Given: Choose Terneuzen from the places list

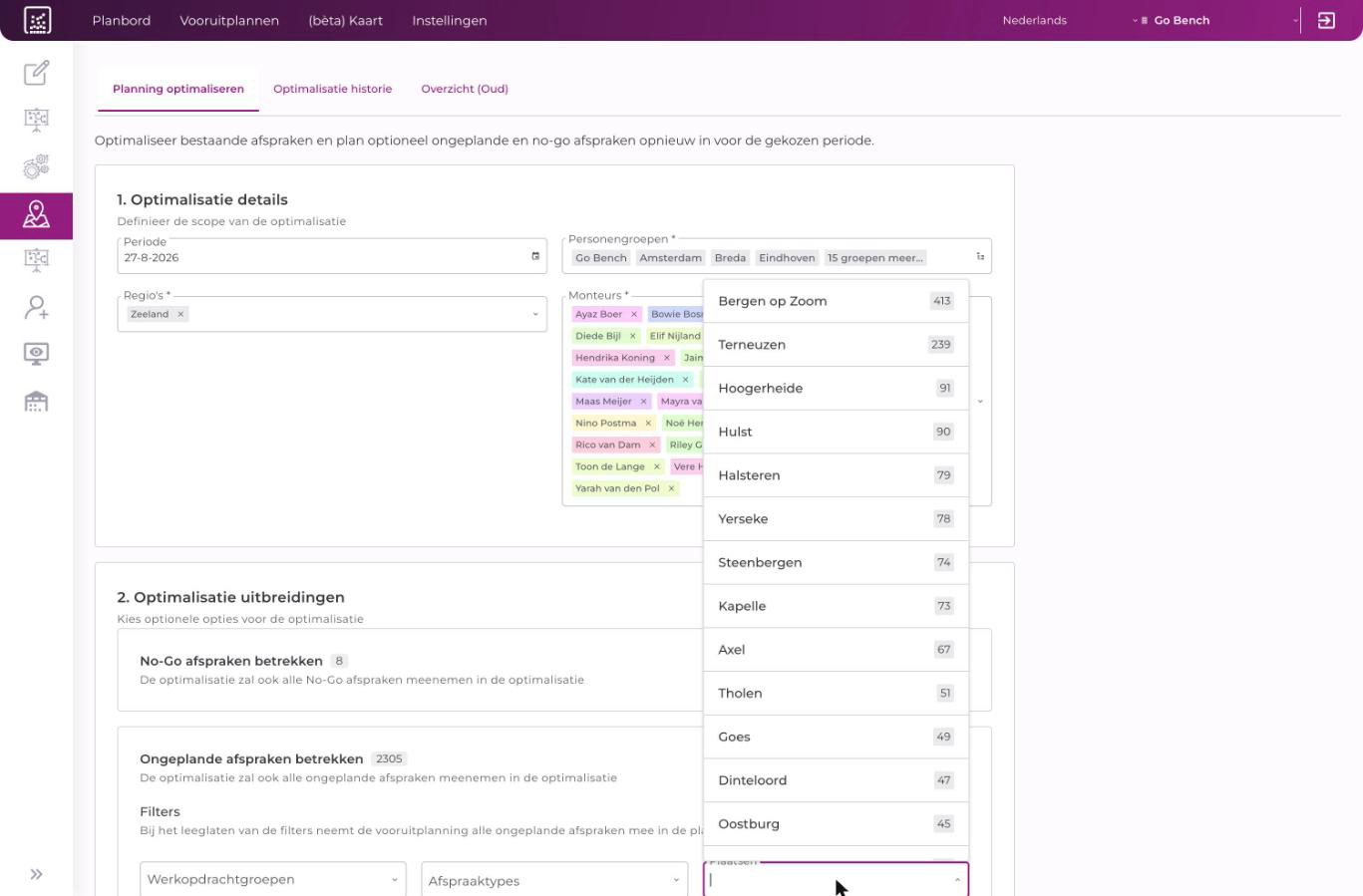Looking at the screenshot, I should (x=836, y=345).
